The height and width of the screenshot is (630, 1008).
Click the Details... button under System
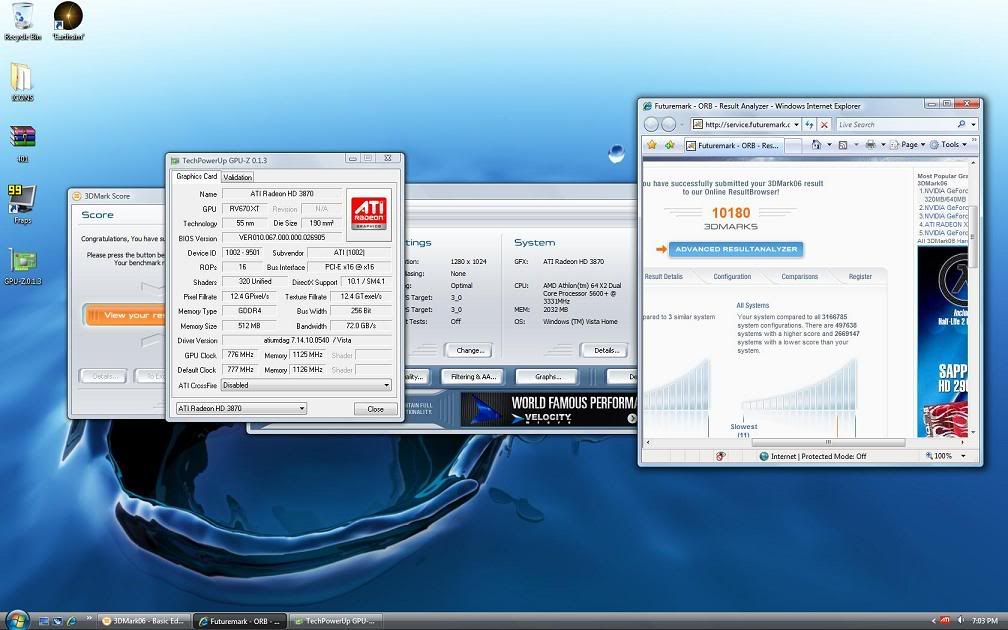pyautogui.click(x=606, y=350)
